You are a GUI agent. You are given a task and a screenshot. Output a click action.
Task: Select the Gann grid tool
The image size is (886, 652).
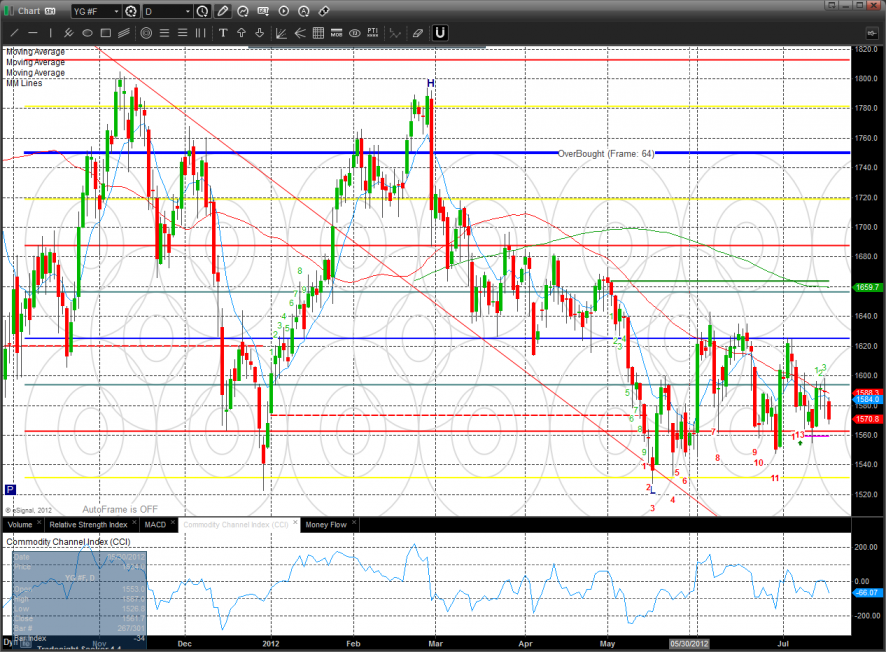click(318, 33)
